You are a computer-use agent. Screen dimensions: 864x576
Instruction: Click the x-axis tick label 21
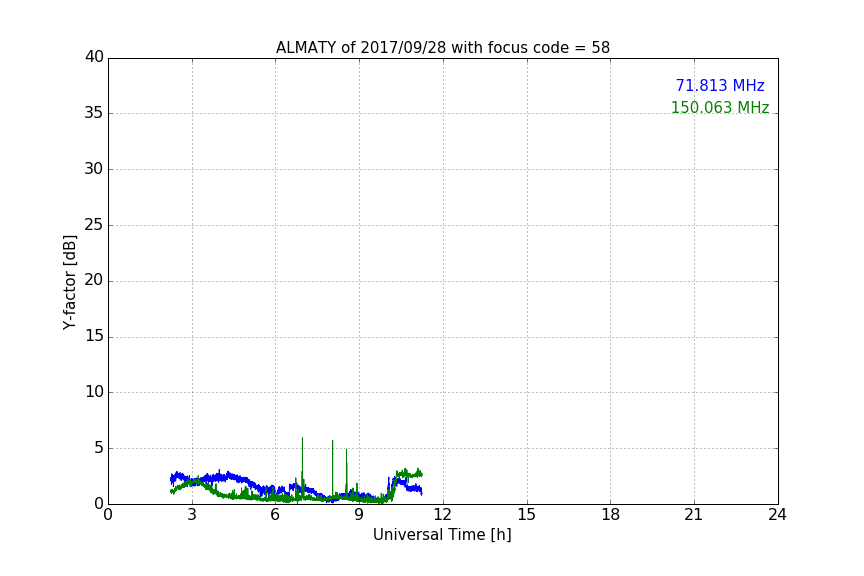[694, 515]
